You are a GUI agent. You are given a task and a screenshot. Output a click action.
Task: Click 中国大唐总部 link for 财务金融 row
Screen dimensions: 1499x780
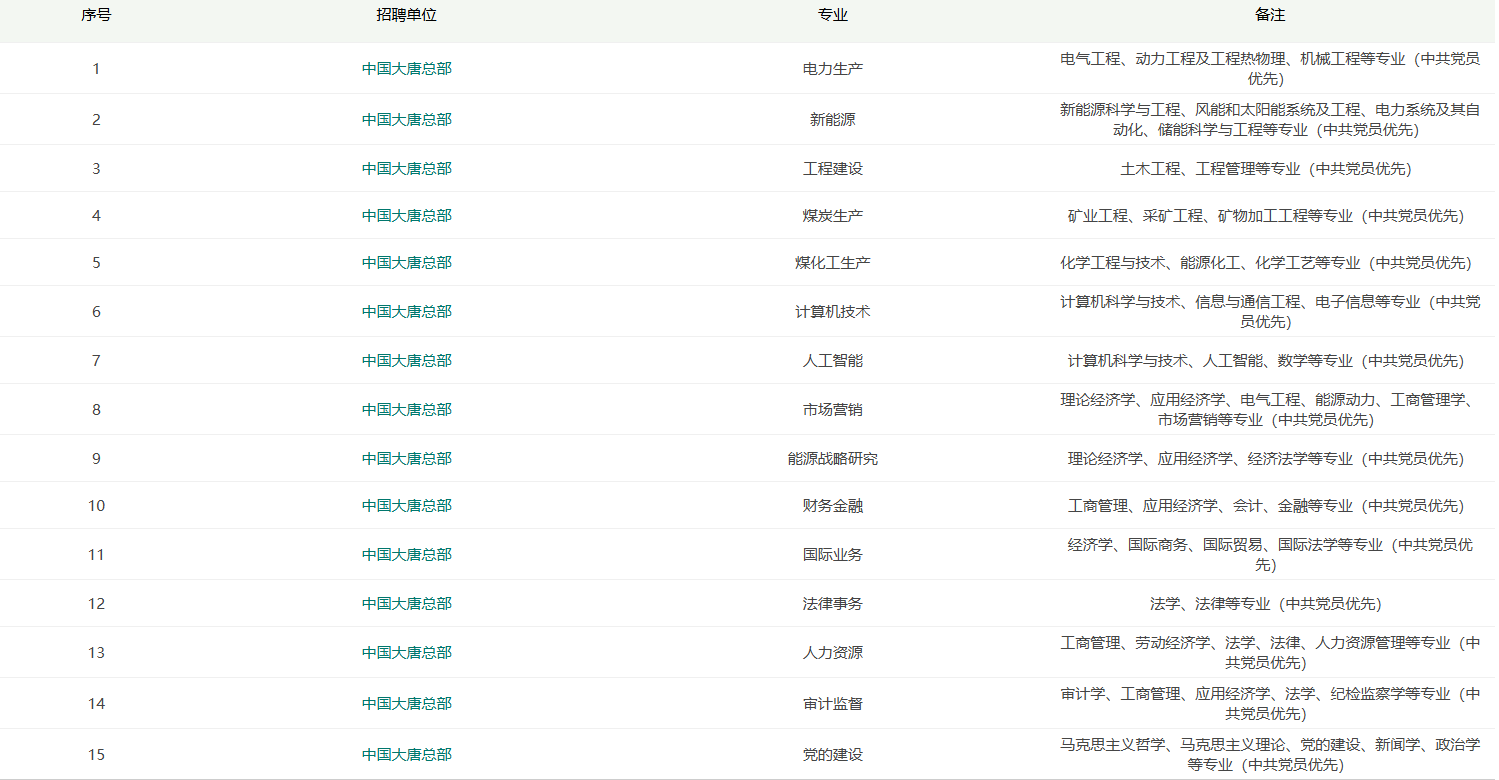tap(406, 506)
